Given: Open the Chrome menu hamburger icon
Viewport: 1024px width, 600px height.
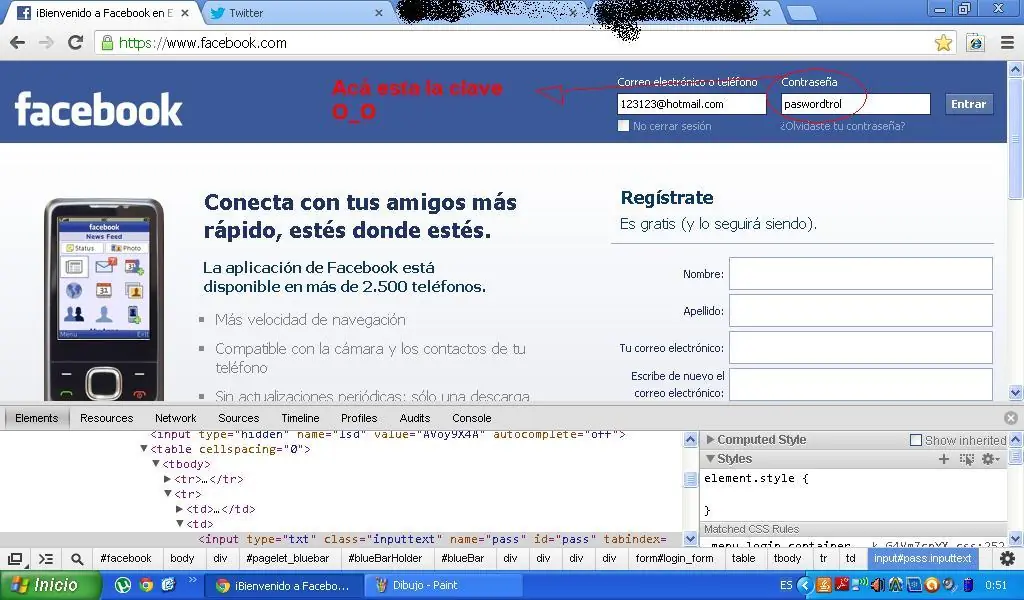Looking at the screenshot, I should [1008, 43].
